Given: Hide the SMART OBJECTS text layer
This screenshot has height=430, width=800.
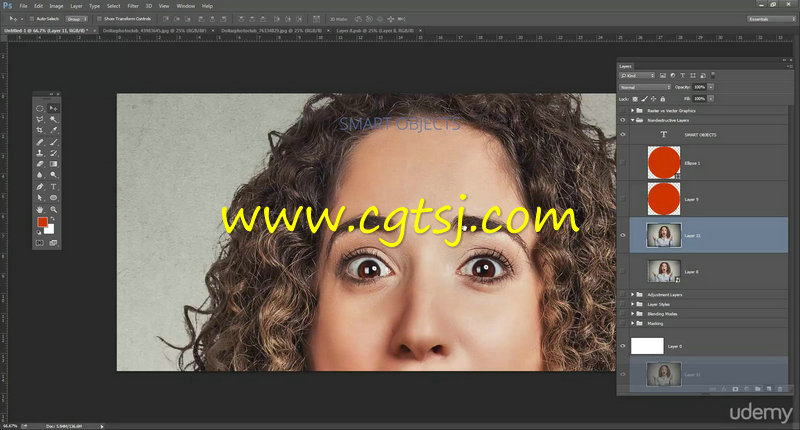Looking at the screenshot, I should click(x=623, y=135).
